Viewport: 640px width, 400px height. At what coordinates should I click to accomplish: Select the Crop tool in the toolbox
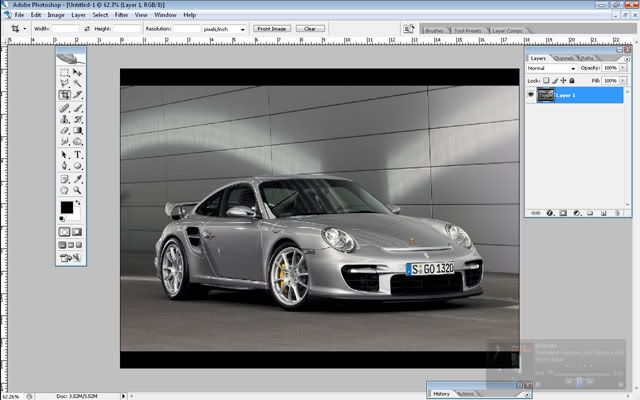tap(64, 95)
